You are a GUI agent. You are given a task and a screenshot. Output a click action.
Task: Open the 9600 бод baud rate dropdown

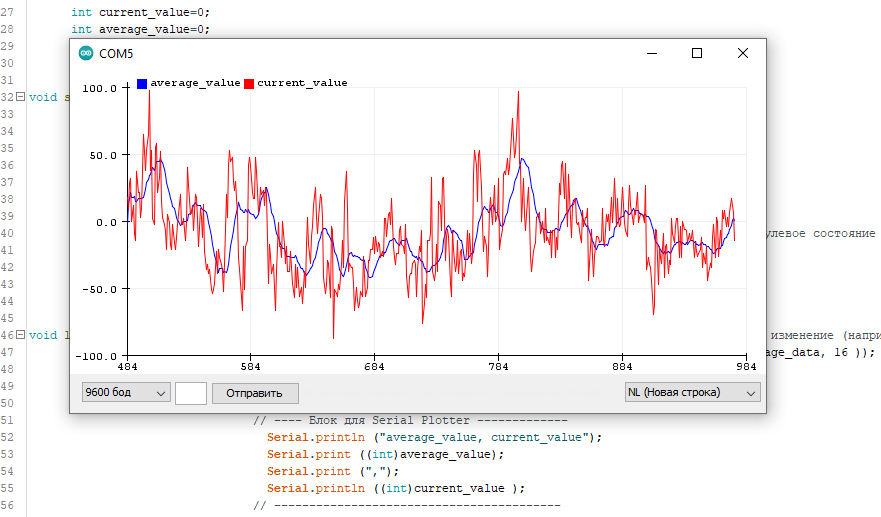coord(126,392)
